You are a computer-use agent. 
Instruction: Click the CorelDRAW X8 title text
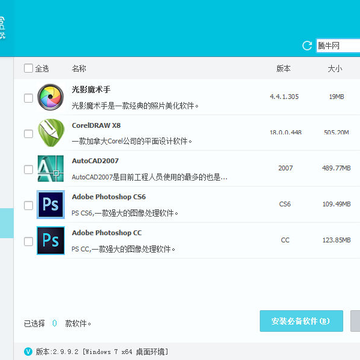(96, 125)
